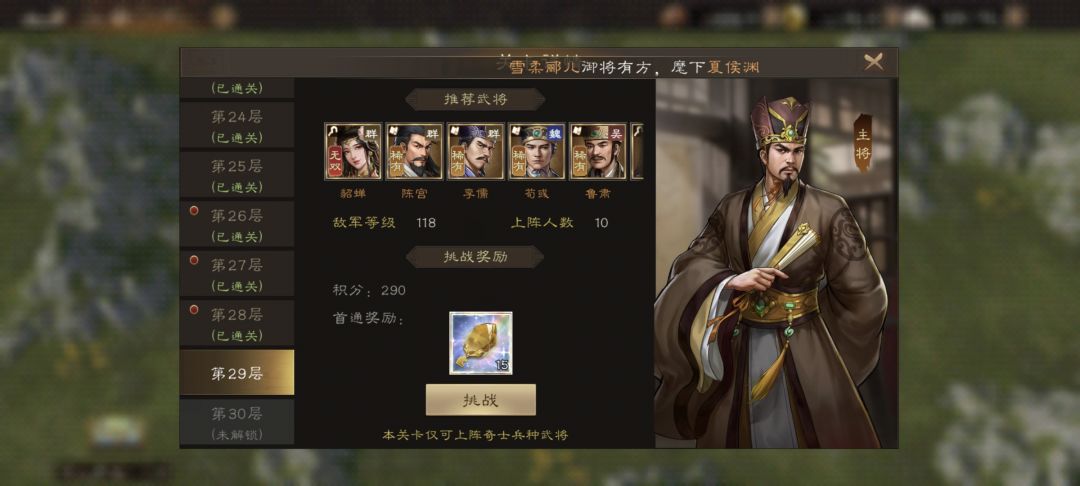Select the highlighted 第29层 floor
The image size is (1080, 486).
[237, 372]
